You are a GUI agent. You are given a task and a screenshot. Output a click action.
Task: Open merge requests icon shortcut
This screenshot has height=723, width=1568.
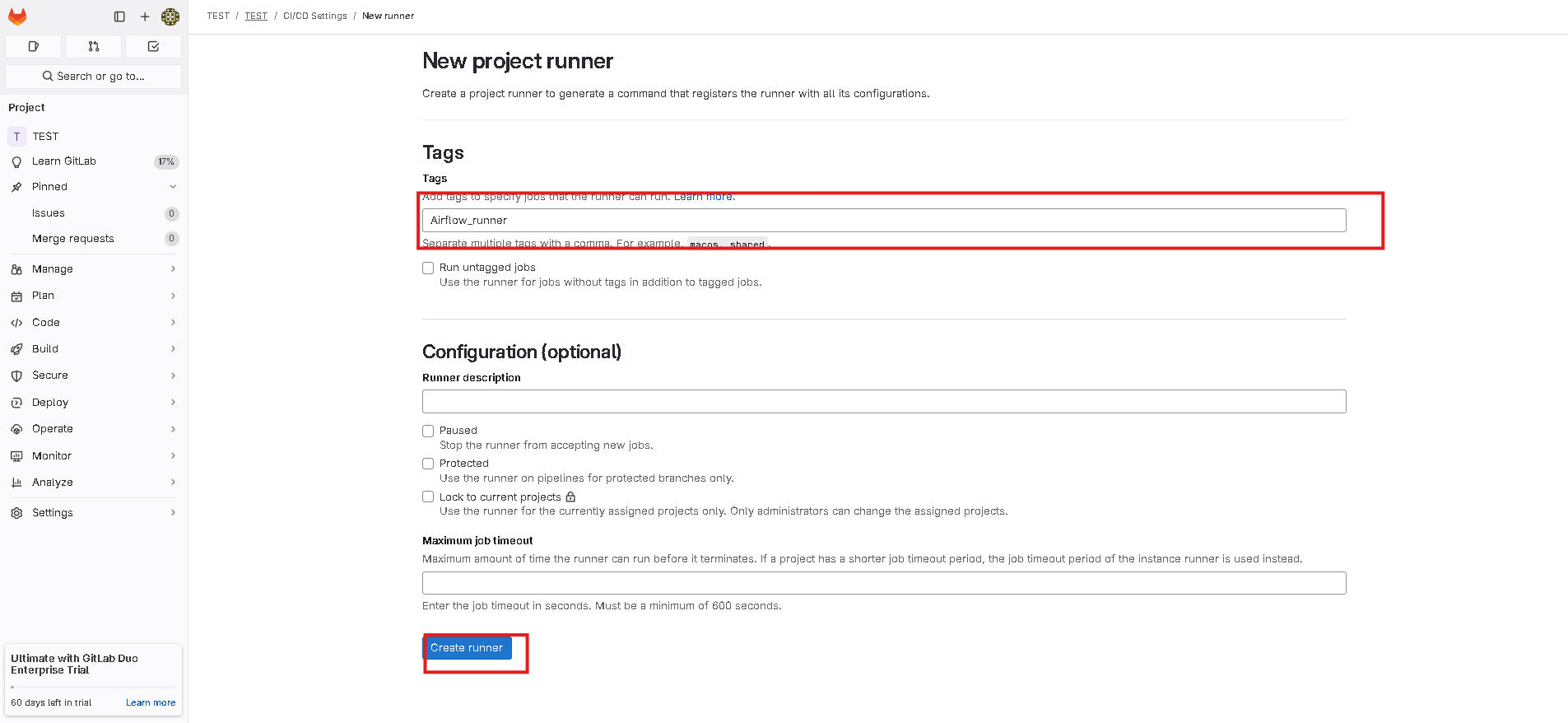click(x=94, y=46)
